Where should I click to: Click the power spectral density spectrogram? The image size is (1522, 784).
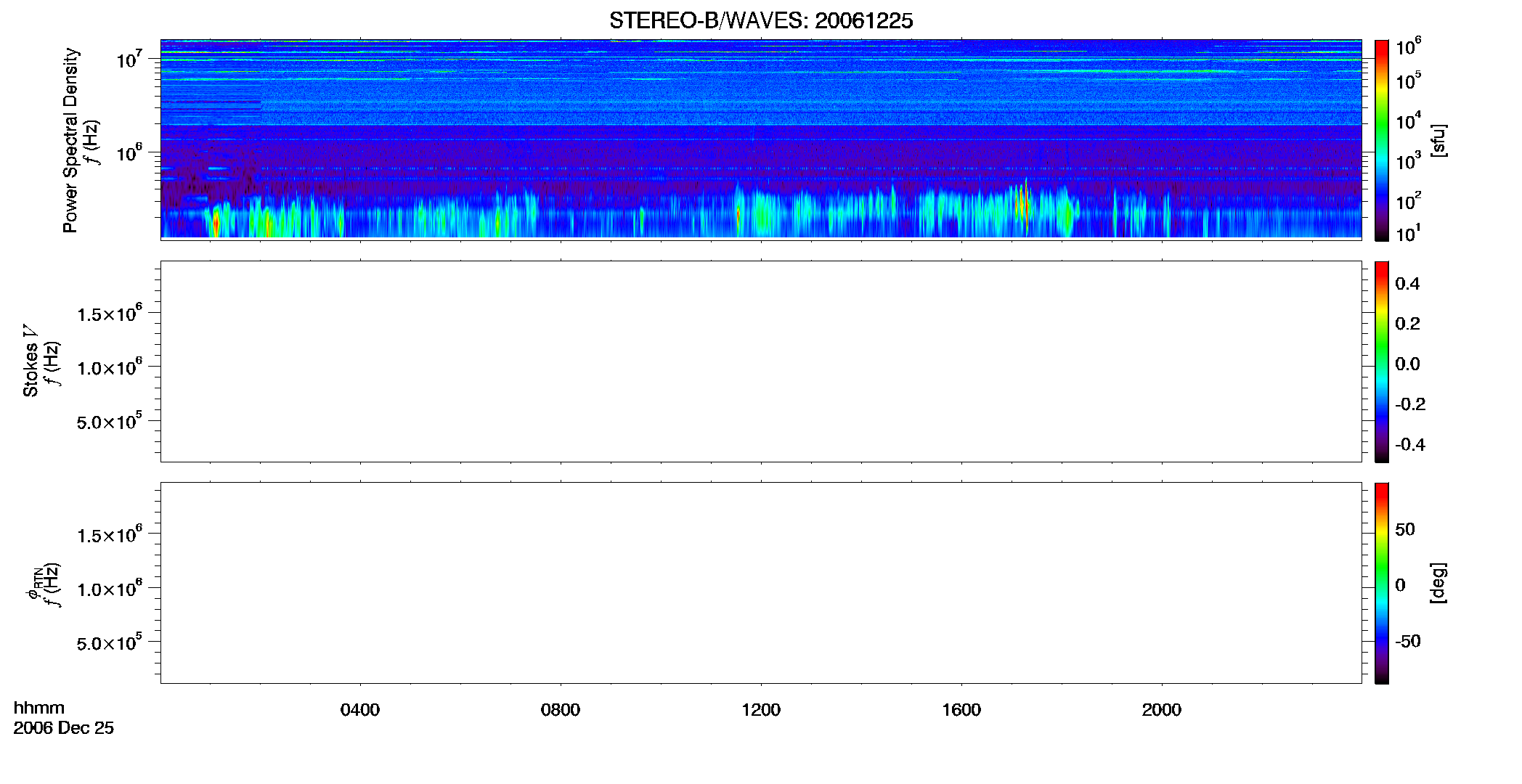click(761, 139)
